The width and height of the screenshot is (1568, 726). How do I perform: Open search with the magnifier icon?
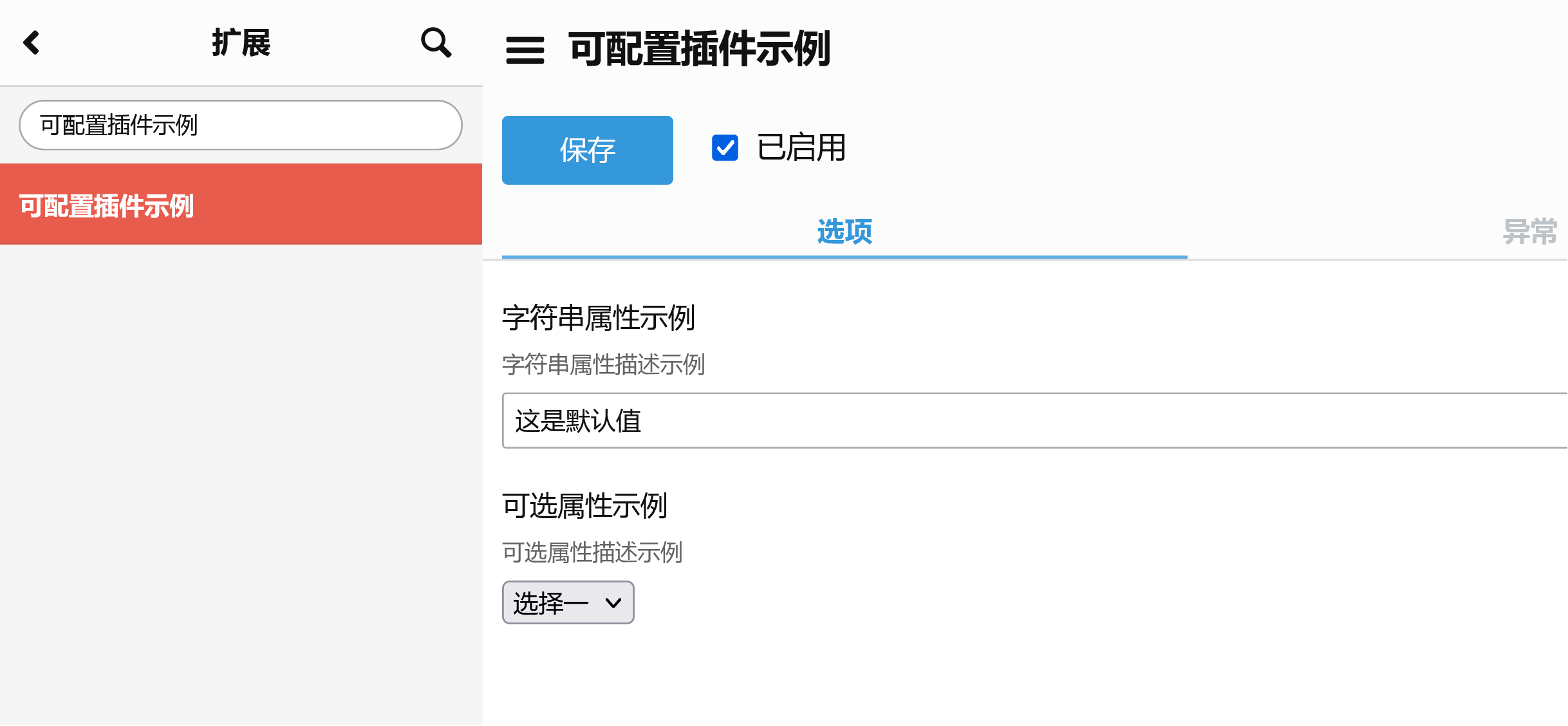coord(436,43)
